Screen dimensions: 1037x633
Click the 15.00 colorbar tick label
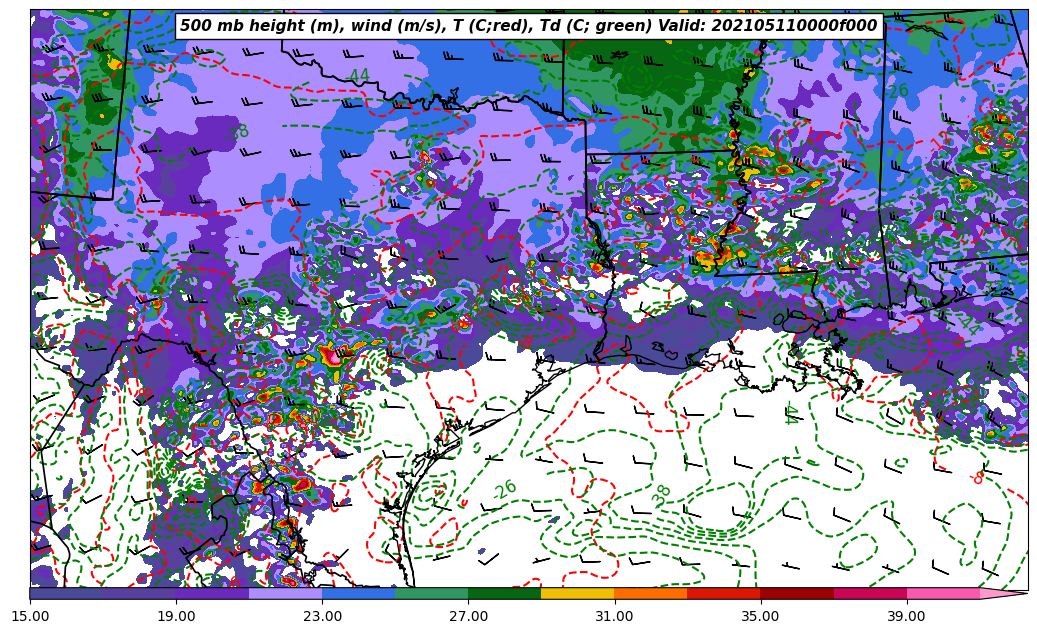point(30,616)
